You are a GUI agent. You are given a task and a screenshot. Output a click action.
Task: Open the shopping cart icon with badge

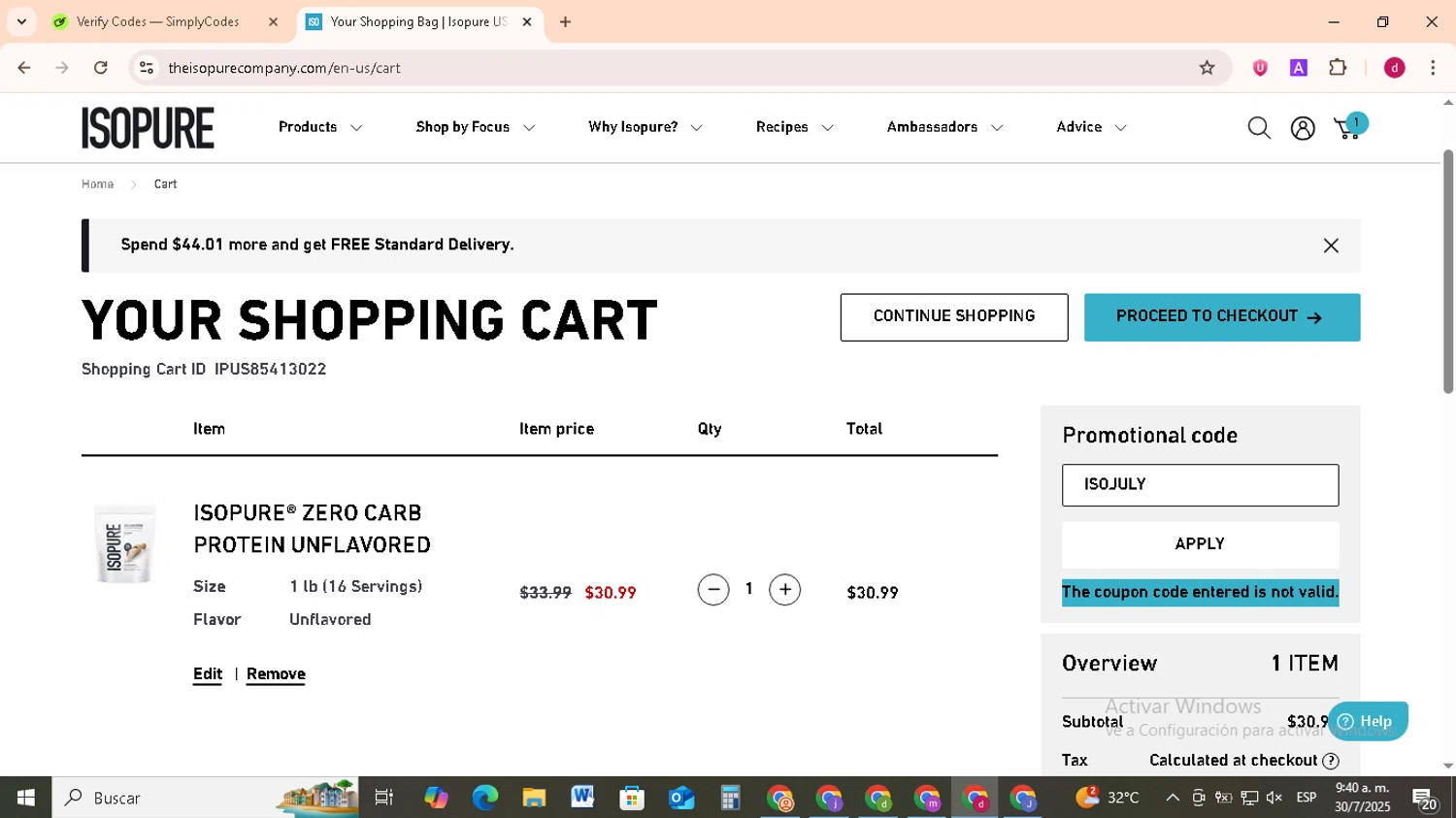click(1350, 127)
